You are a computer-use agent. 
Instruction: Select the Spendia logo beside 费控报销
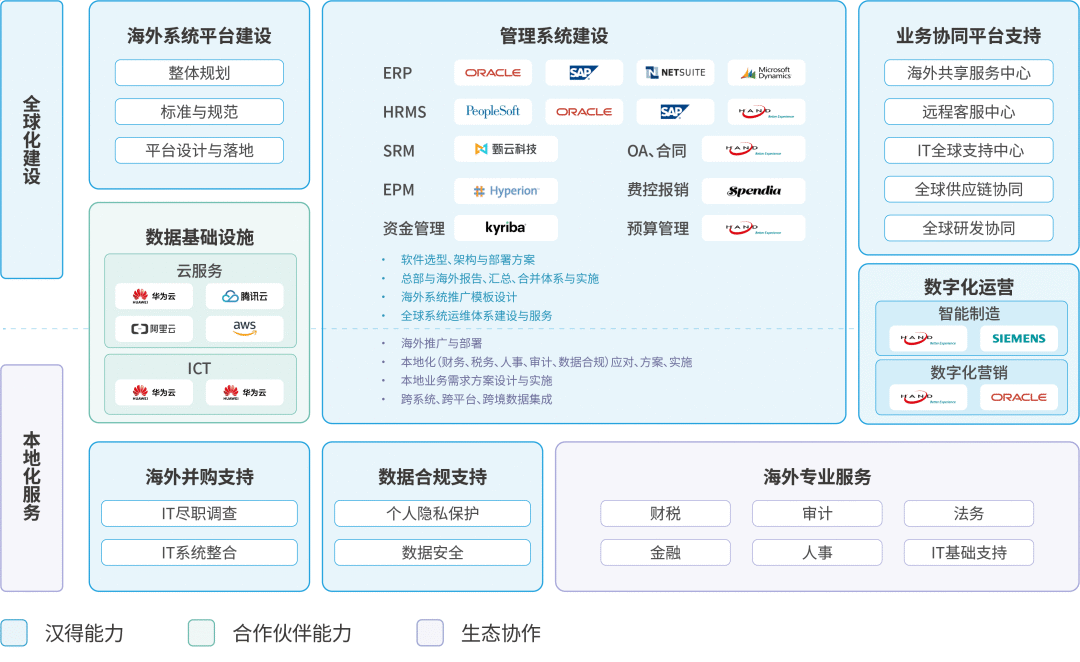[753, 191]
